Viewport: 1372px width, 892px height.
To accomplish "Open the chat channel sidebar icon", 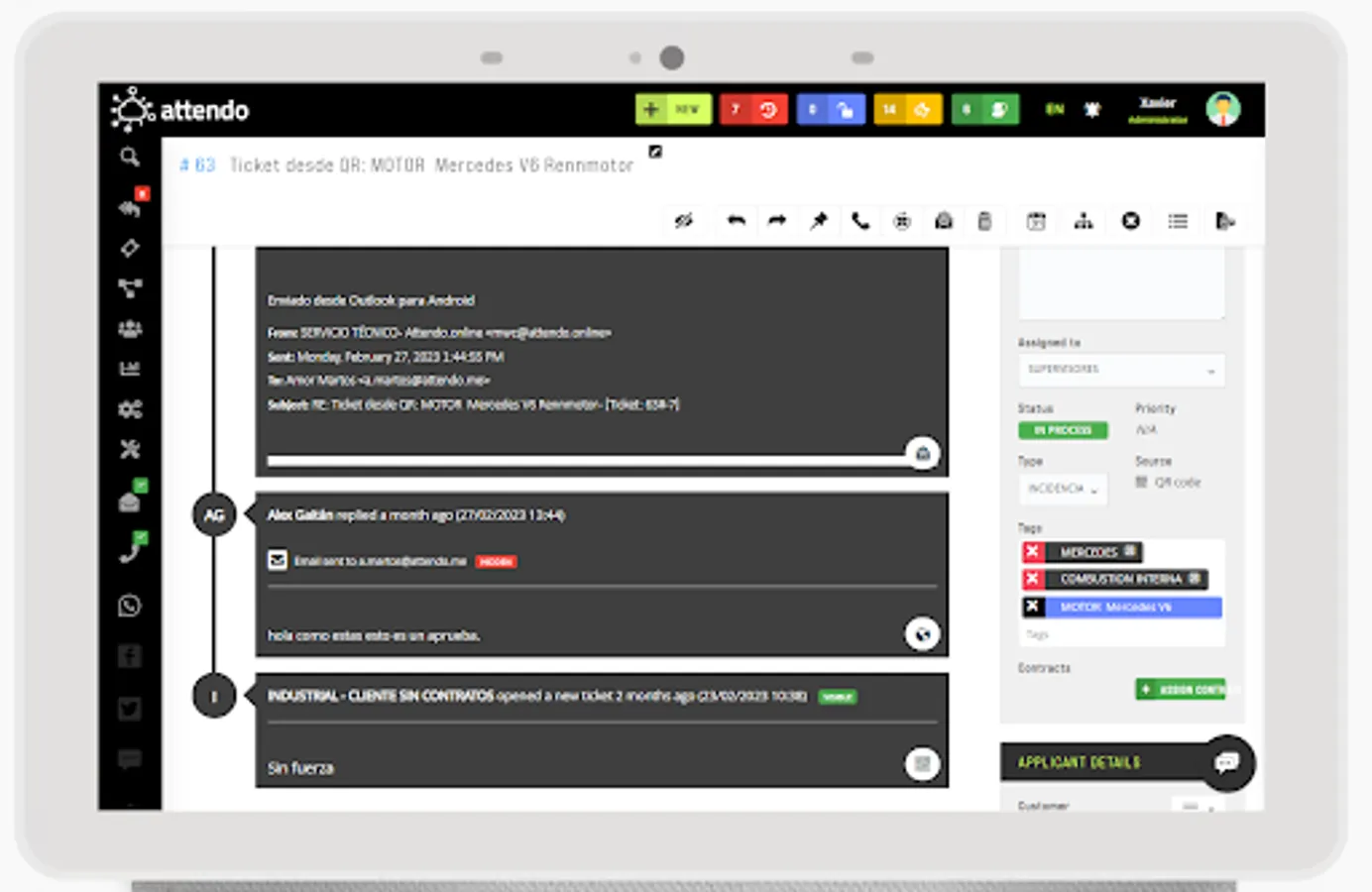I will coord(130,760).
